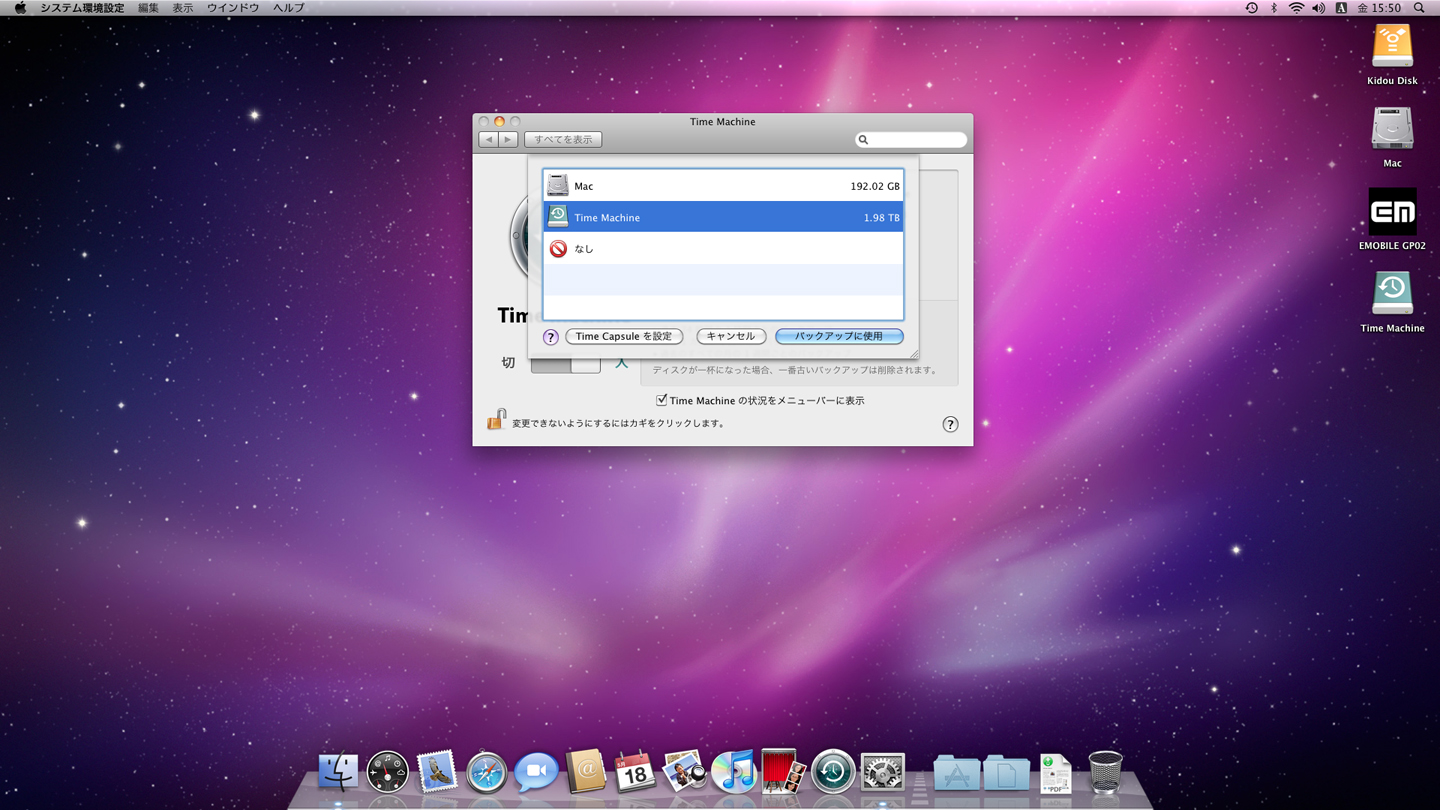Open Time Machine from the Dock

tap(833, 772)
